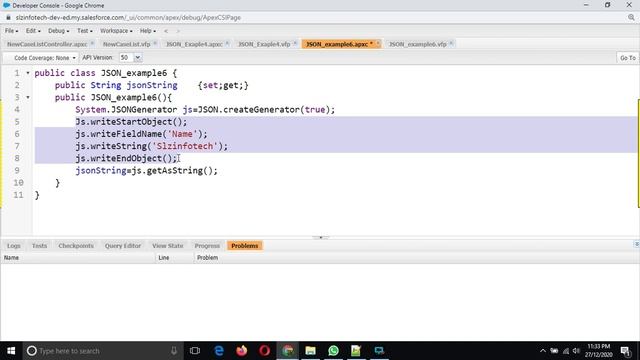Close the JSON_example6.vfp tab
The image size is (640, 360).
(451, 43)
